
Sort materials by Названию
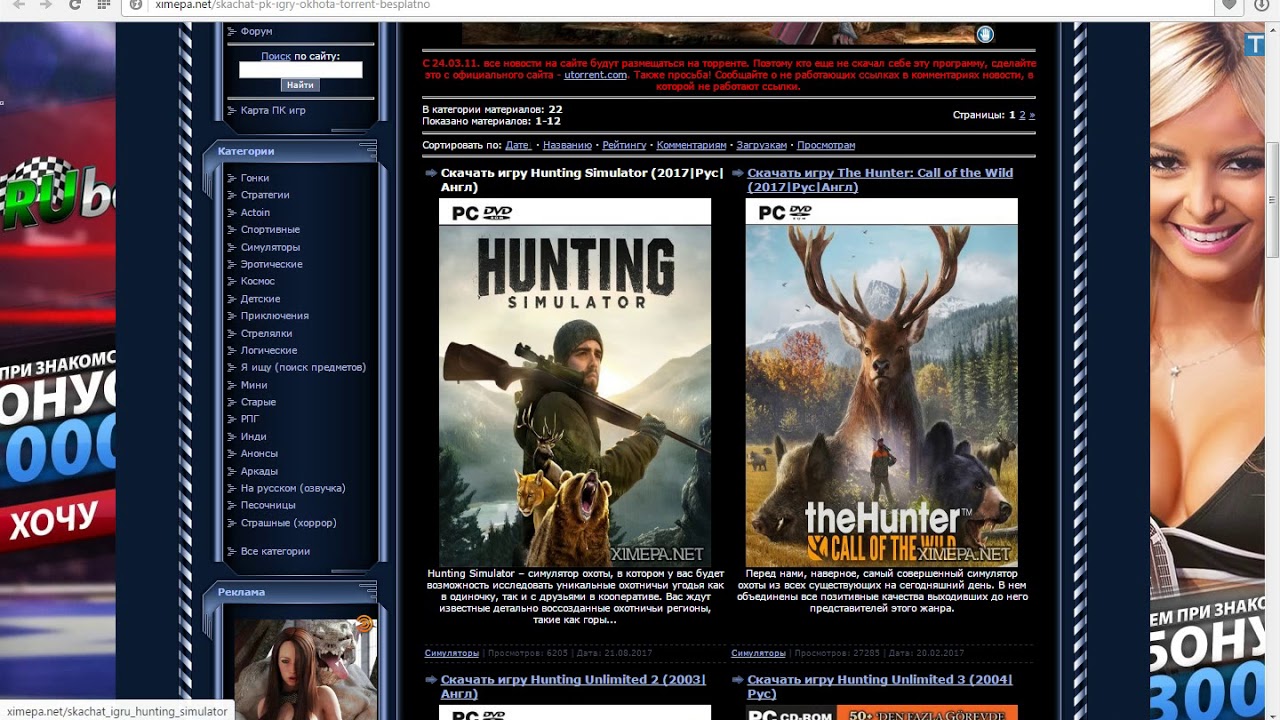click(567, 146)
